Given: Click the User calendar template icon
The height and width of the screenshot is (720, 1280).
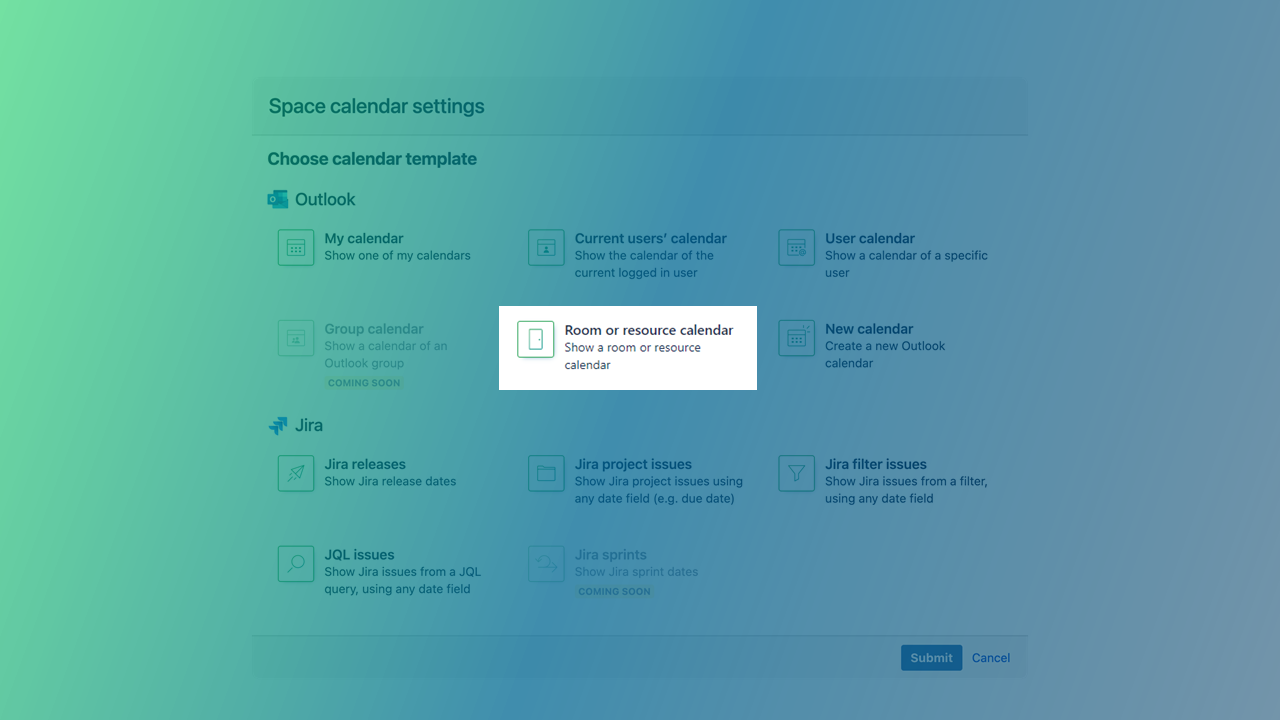Looking at the screenshot, I should coord(796,248).
